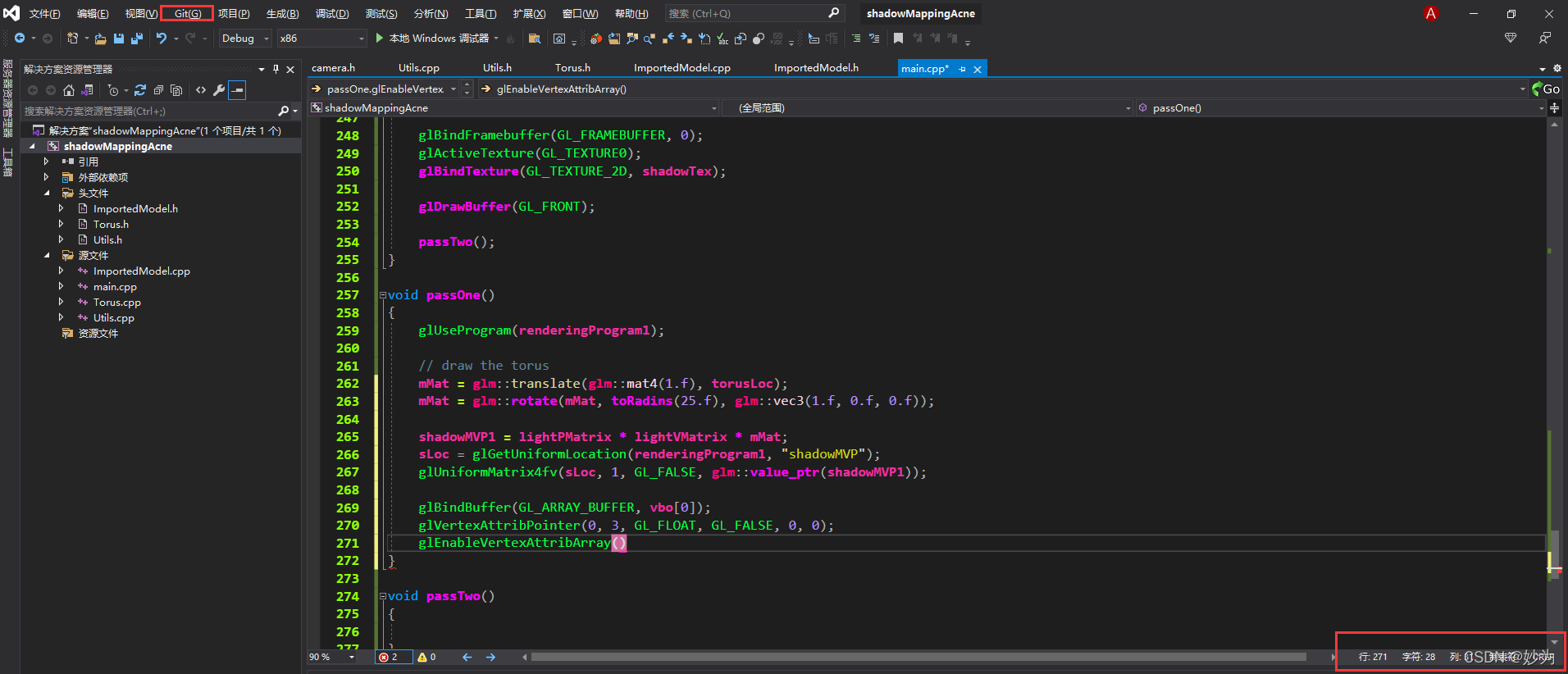Click Uncomment selected lines icon
Screen dimensions: 1568x674
pyautogui.click(x=874, y=39)
